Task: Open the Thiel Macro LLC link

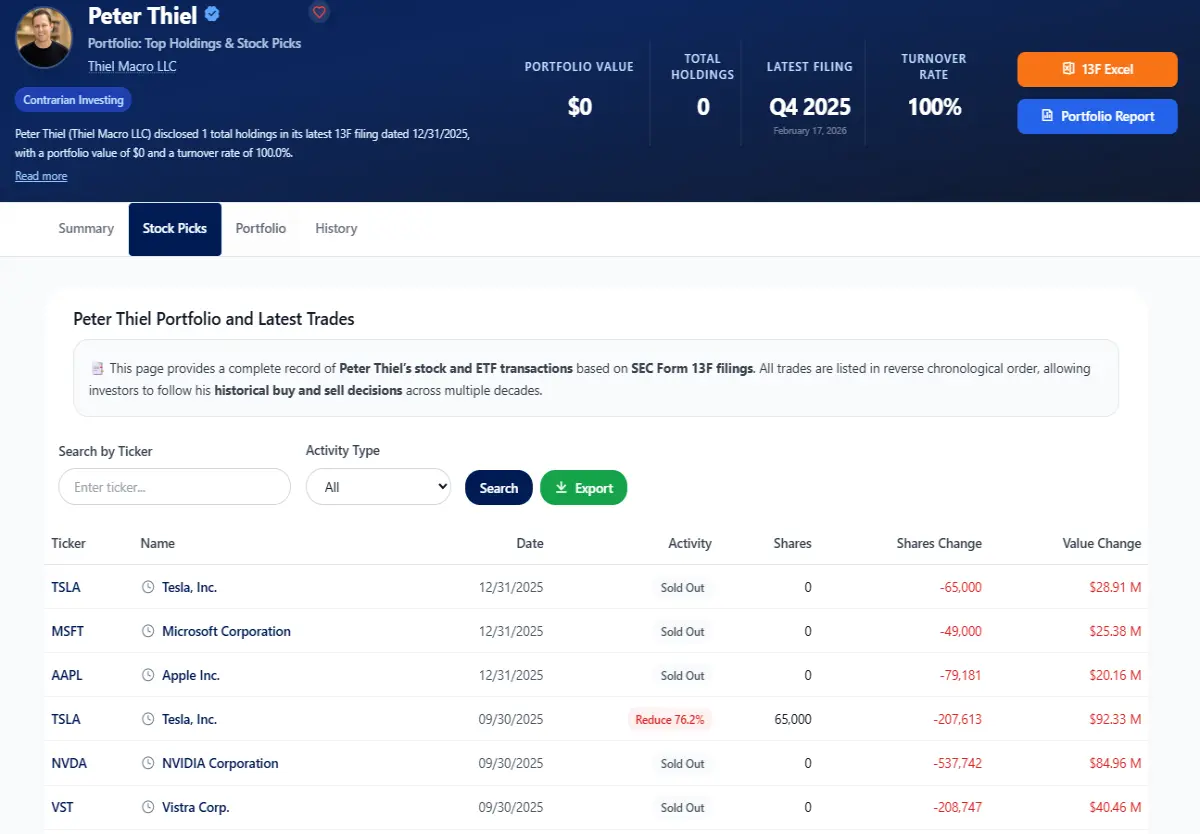Action: click(x=132, y=66)
